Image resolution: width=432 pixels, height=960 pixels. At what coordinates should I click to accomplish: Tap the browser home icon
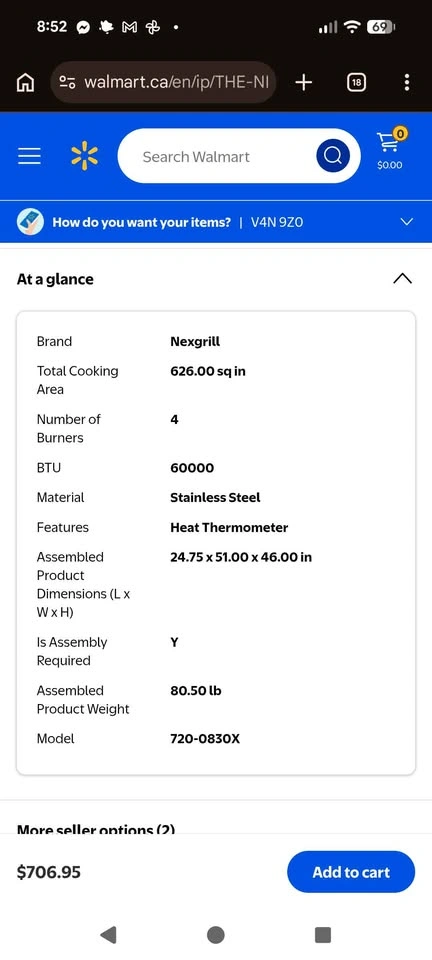pyautogui.click(x=25, y=82)
